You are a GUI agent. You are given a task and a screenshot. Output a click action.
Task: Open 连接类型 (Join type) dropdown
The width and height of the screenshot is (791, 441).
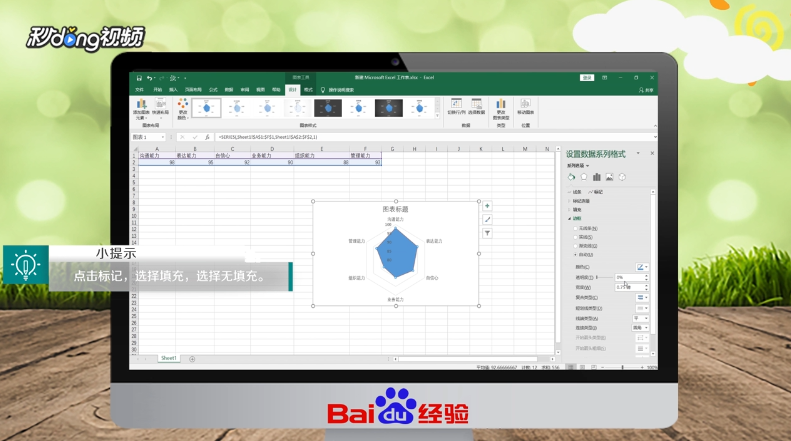[x=641, y=328]
